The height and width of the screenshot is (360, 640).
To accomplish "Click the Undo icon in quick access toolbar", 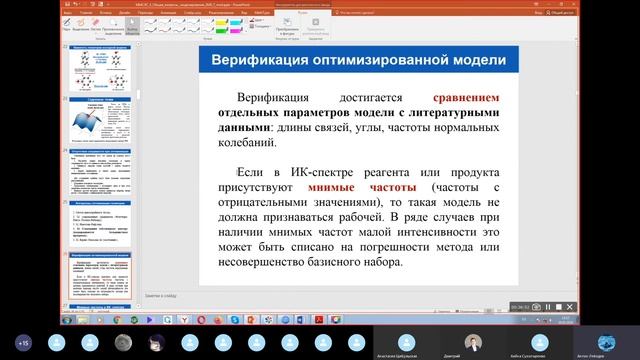I will point(76,4).
